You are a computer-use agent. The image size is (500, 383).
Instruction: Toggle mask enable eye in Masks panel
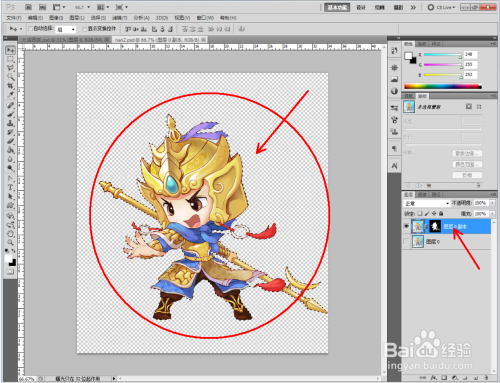[x=419, y=185]
